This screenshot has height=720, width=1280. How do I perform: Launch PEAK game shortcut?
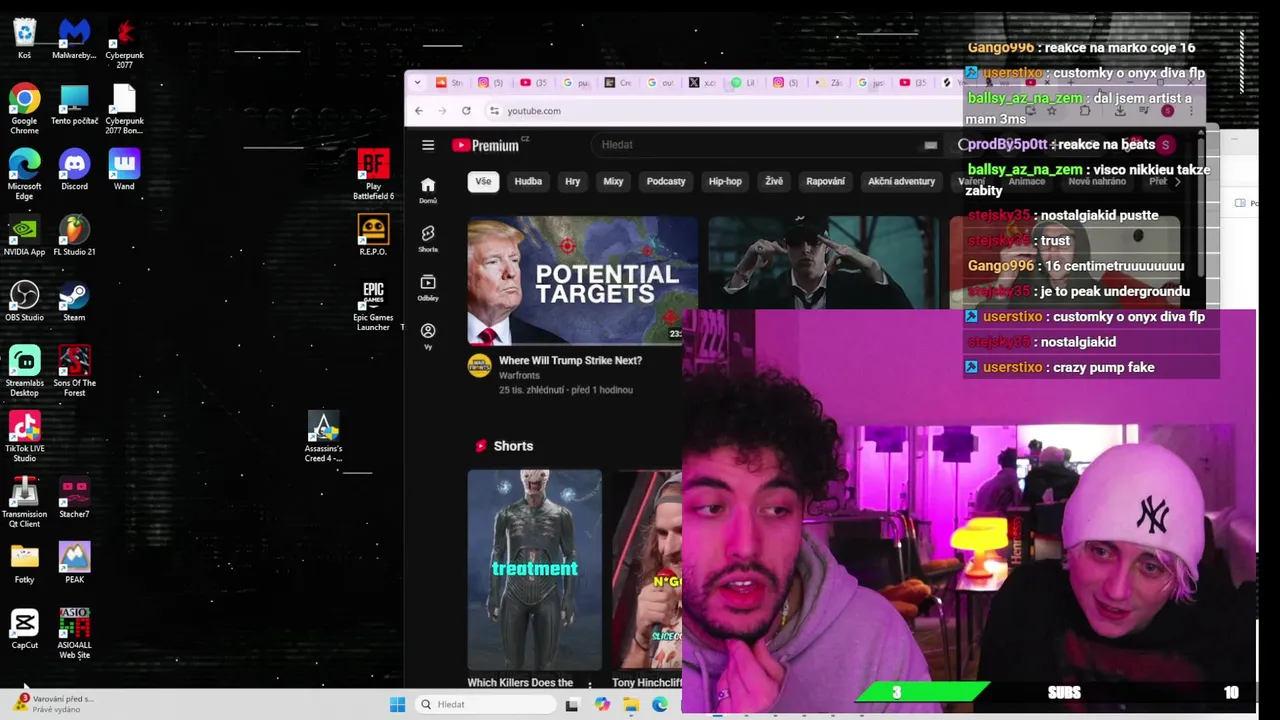[x=74, y=563]
